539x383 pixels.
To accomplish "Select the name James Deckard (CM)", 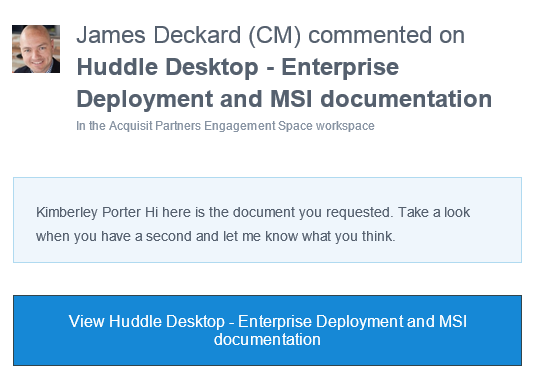I will pyautogui.click(x=189, y=35).
